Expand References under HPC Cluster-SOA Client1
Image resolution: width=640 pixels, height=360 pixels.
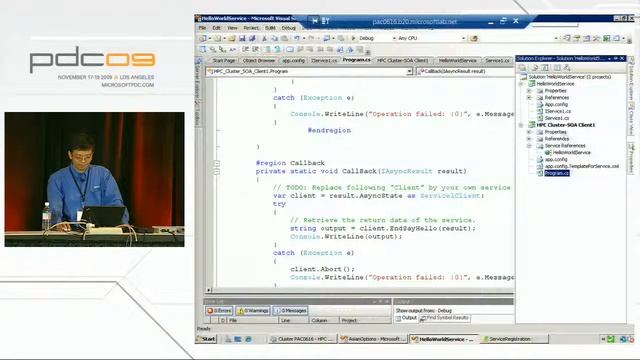click(529, 139)
